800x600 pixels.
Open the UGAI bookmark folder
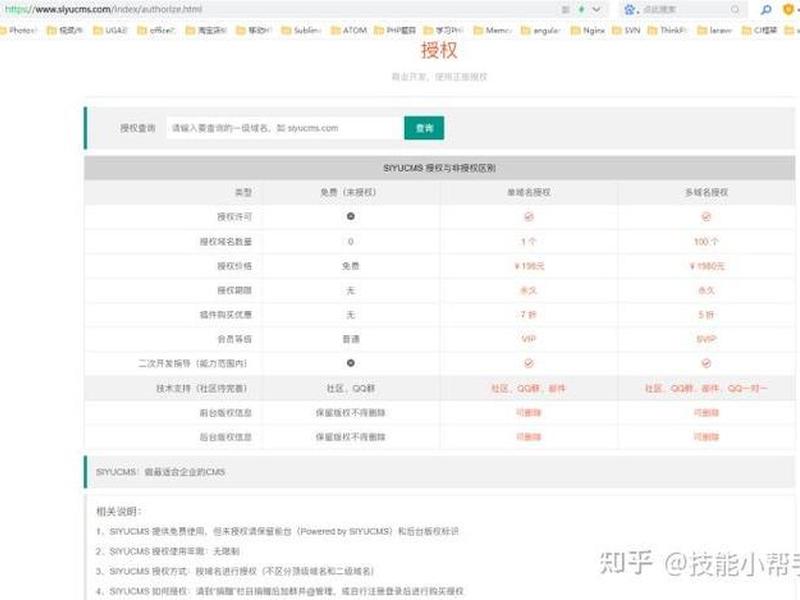(110, 31)
